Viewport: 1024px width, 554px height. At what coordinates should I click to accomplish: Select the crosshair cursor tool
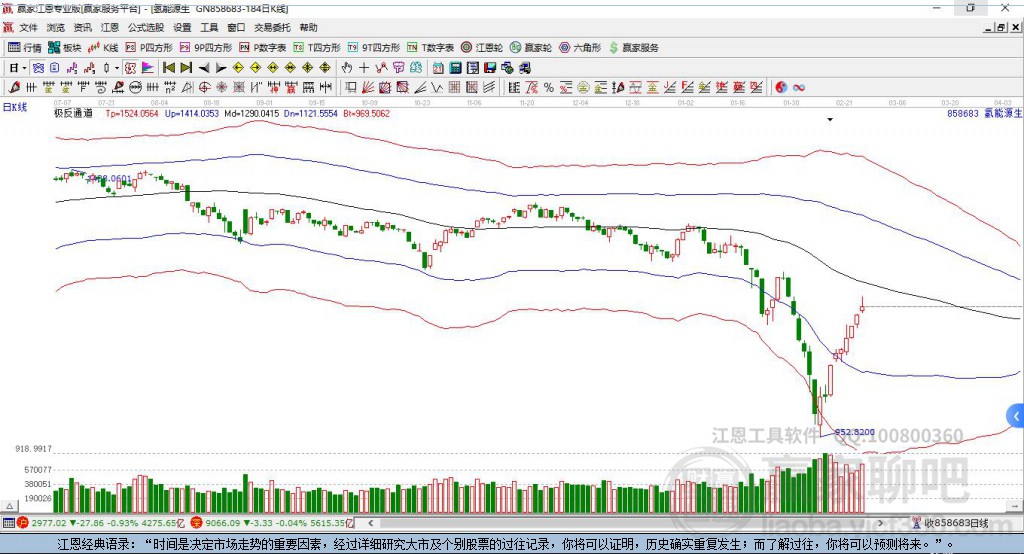[364, 68]
